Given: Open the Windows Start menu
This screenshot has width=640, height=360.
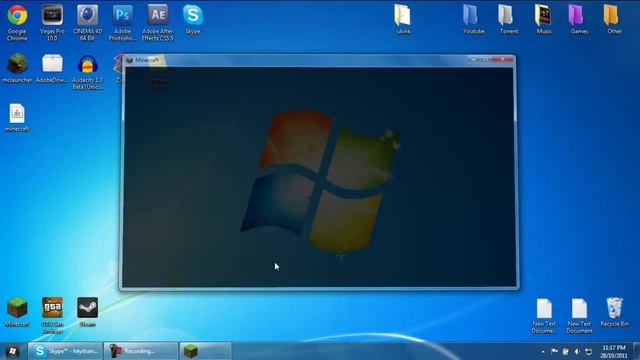Looking at the screenshot, I should click(12, 351).
